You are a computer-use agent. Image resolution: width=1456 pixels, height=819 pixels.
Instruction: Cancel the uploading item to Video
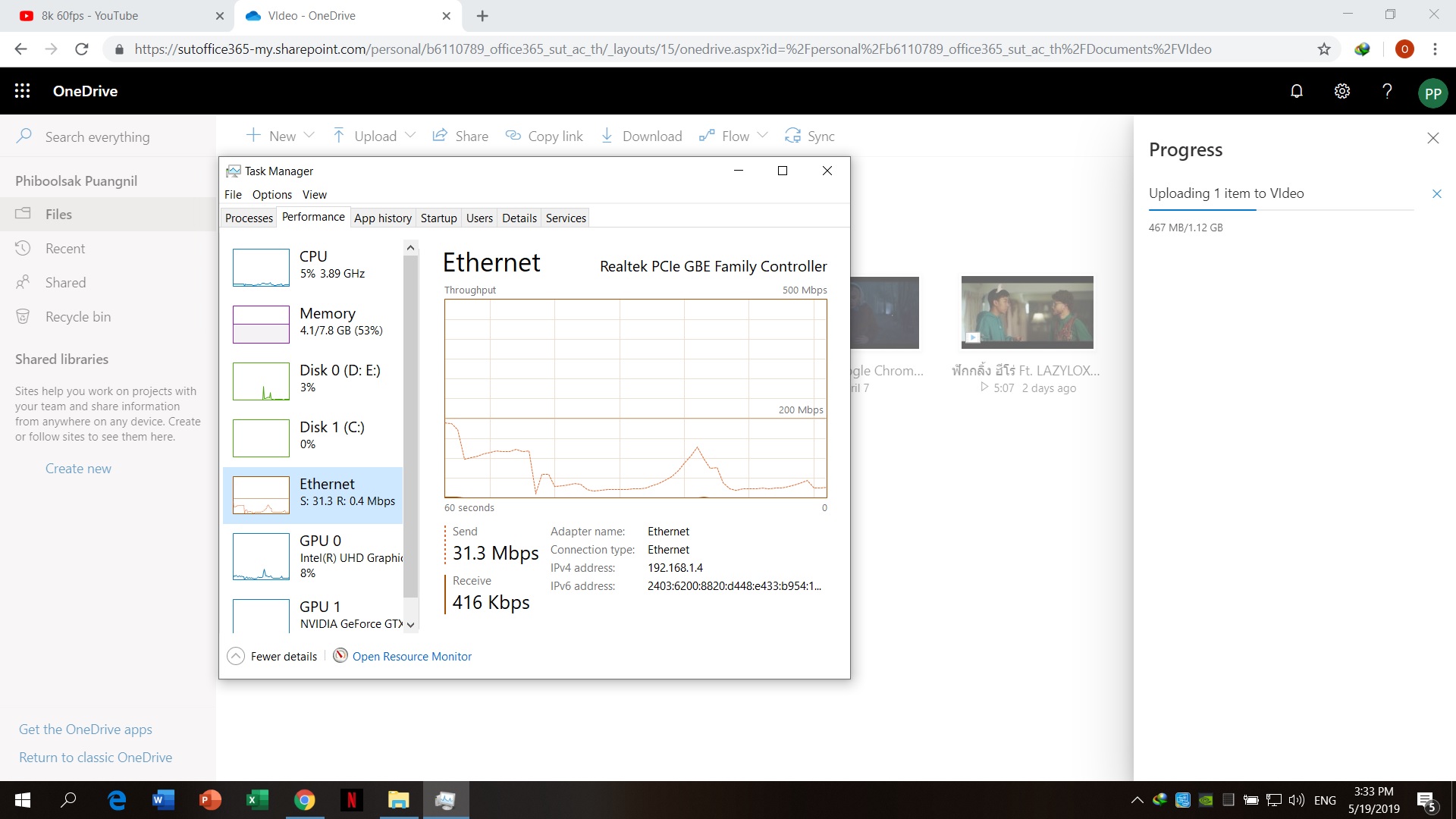[x=1436, y=194]
